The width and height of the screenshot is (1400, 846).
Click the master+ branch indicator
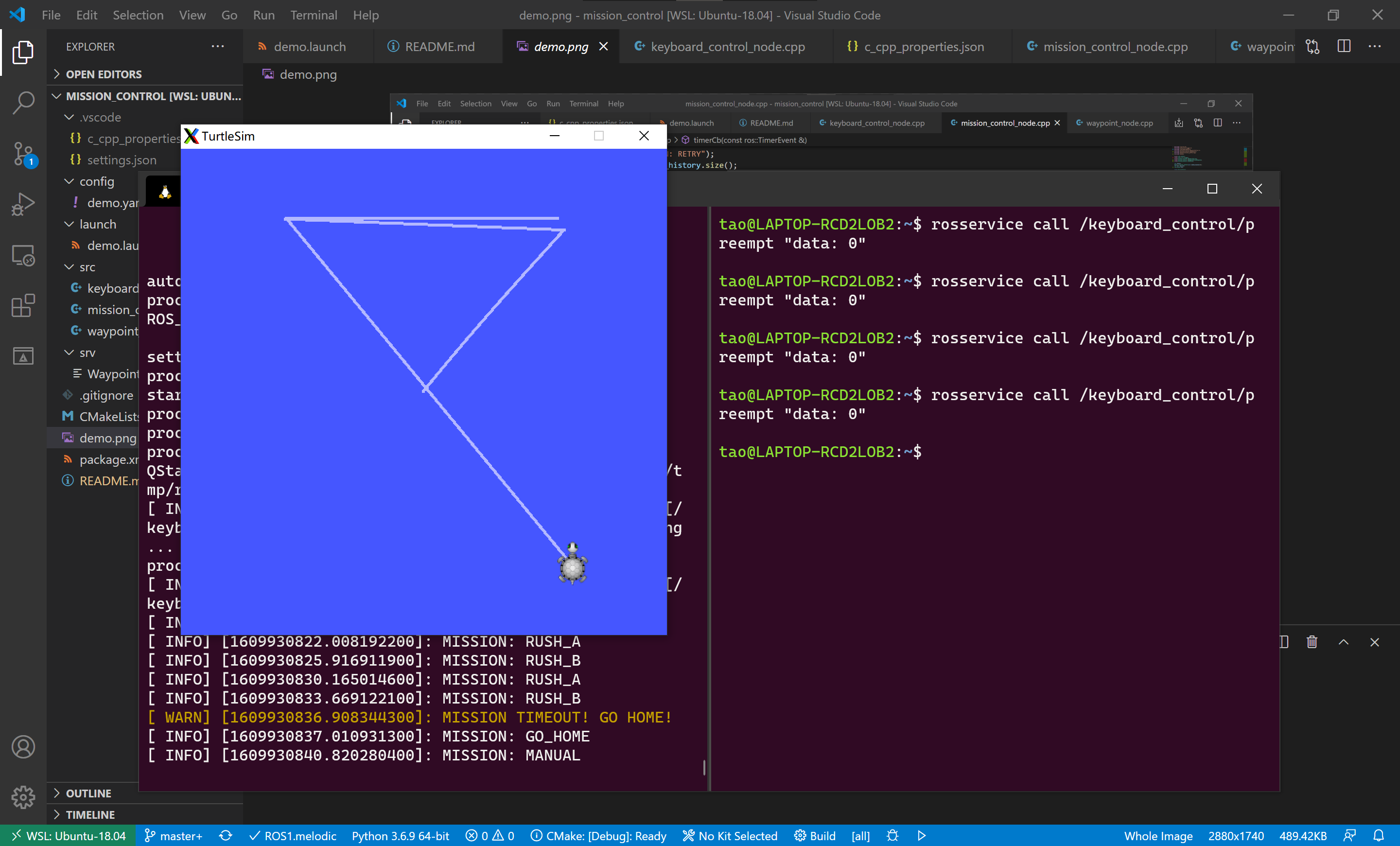point(173,836)
